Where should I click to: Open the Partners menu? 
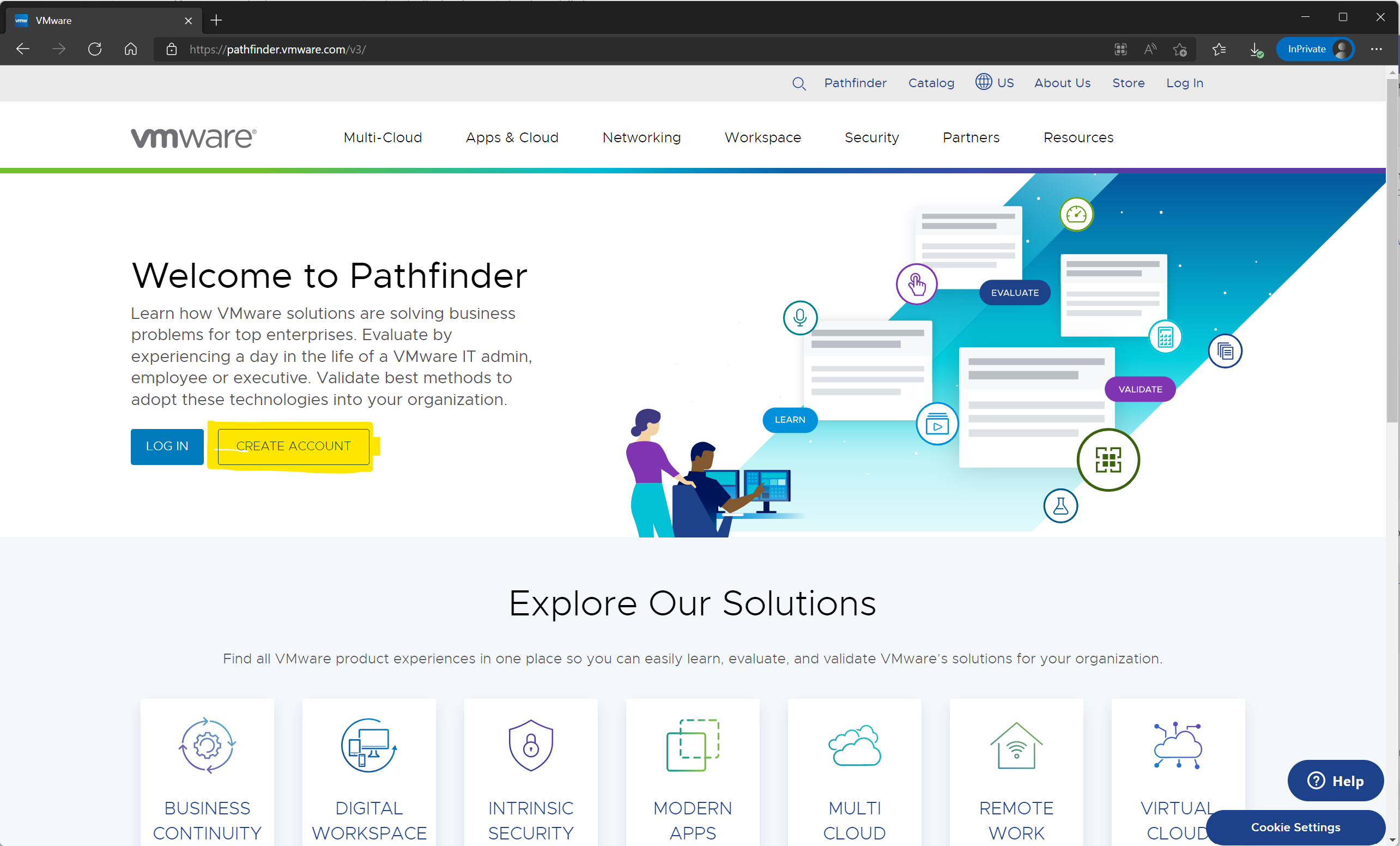[x=971, y=137]
